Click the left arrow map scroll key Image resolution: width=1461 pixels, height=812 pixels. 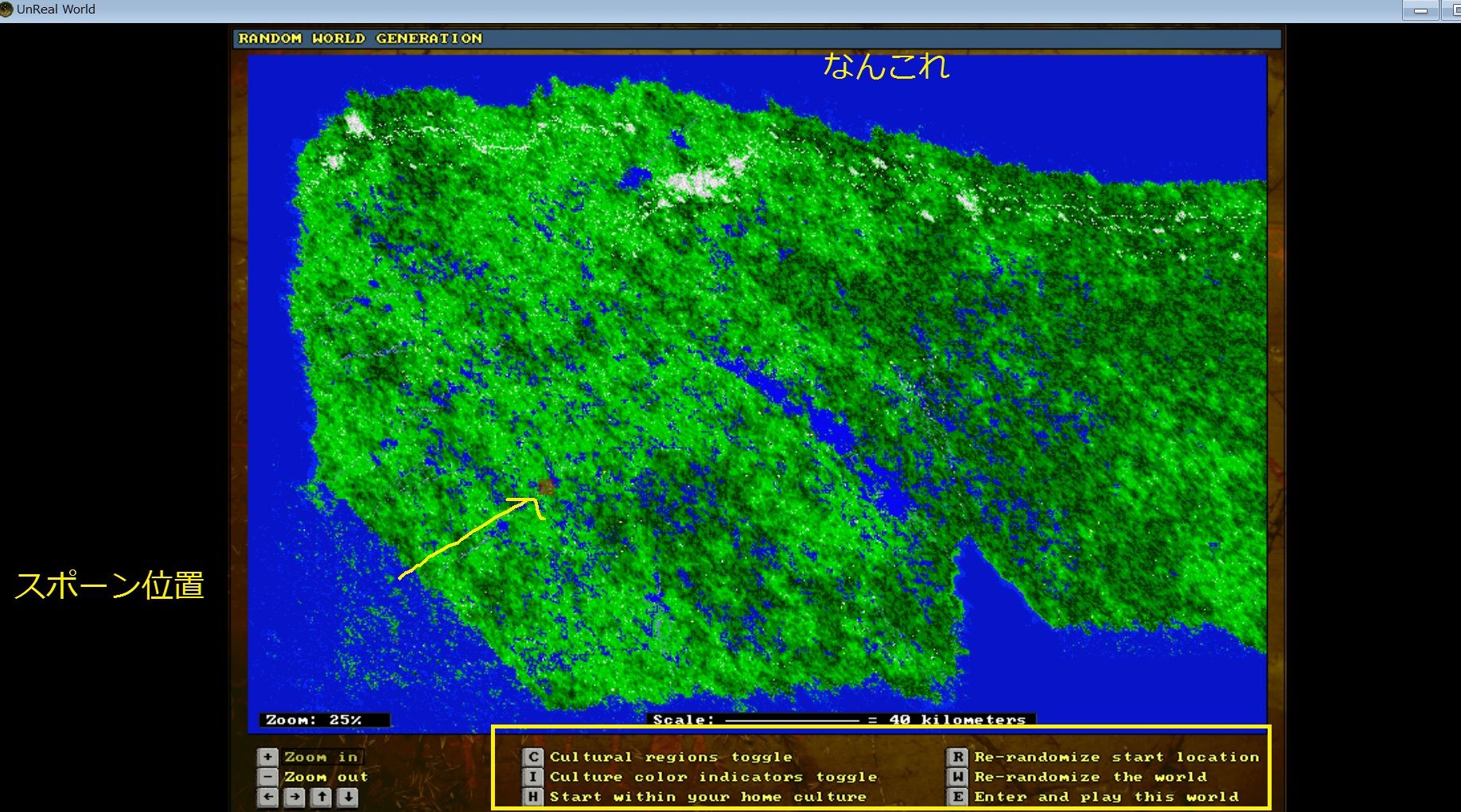pos(268,797)
